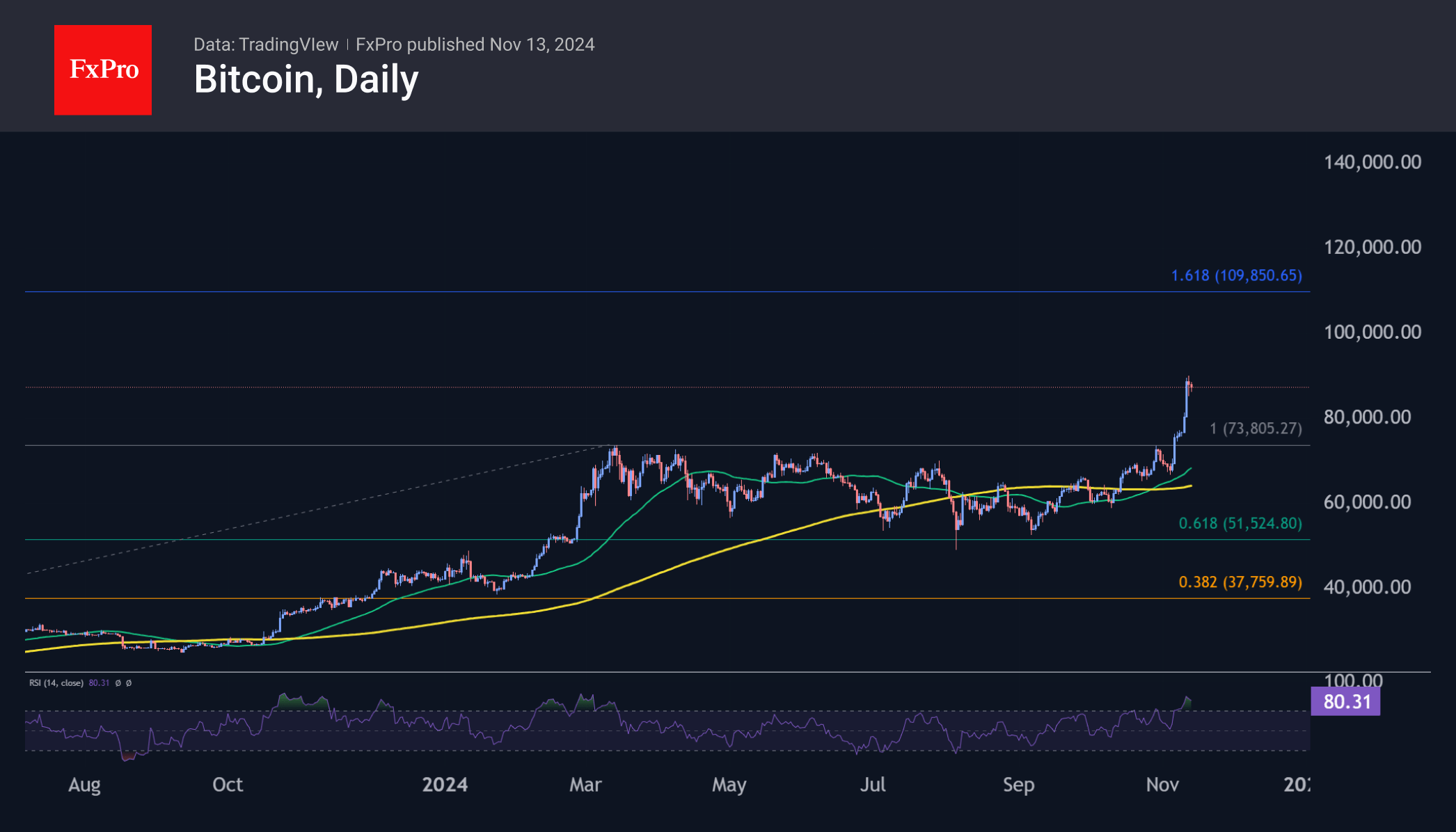Click the Aug label on time axis
Screen dimensions: 1456x832
(x=84, y=785)
